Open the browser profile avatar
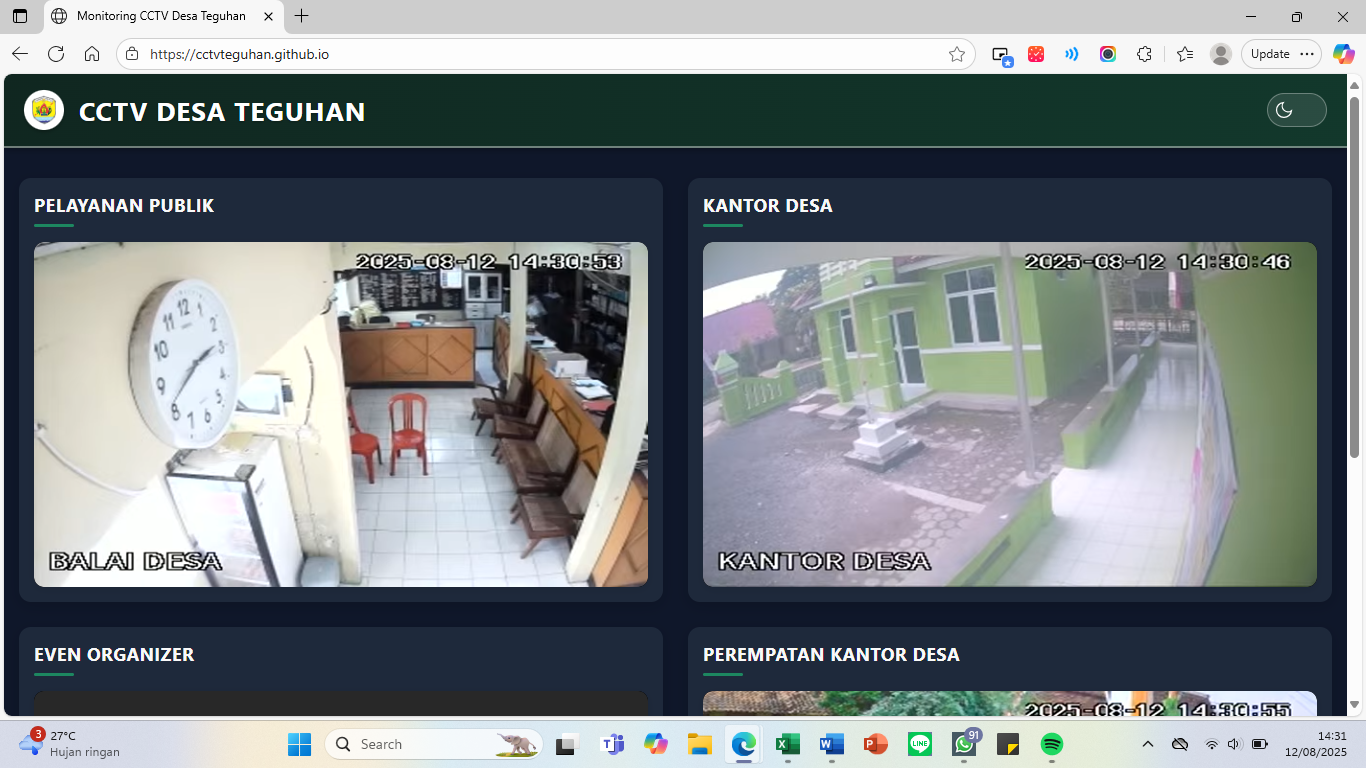1366x768 pixels. pos(1221,54)
